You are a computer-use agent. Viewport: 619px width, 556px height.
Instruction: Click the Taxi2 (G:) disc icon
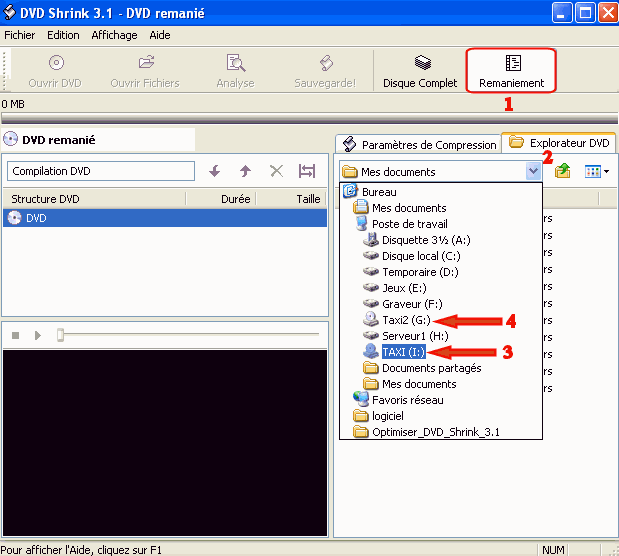coord(371,319)
